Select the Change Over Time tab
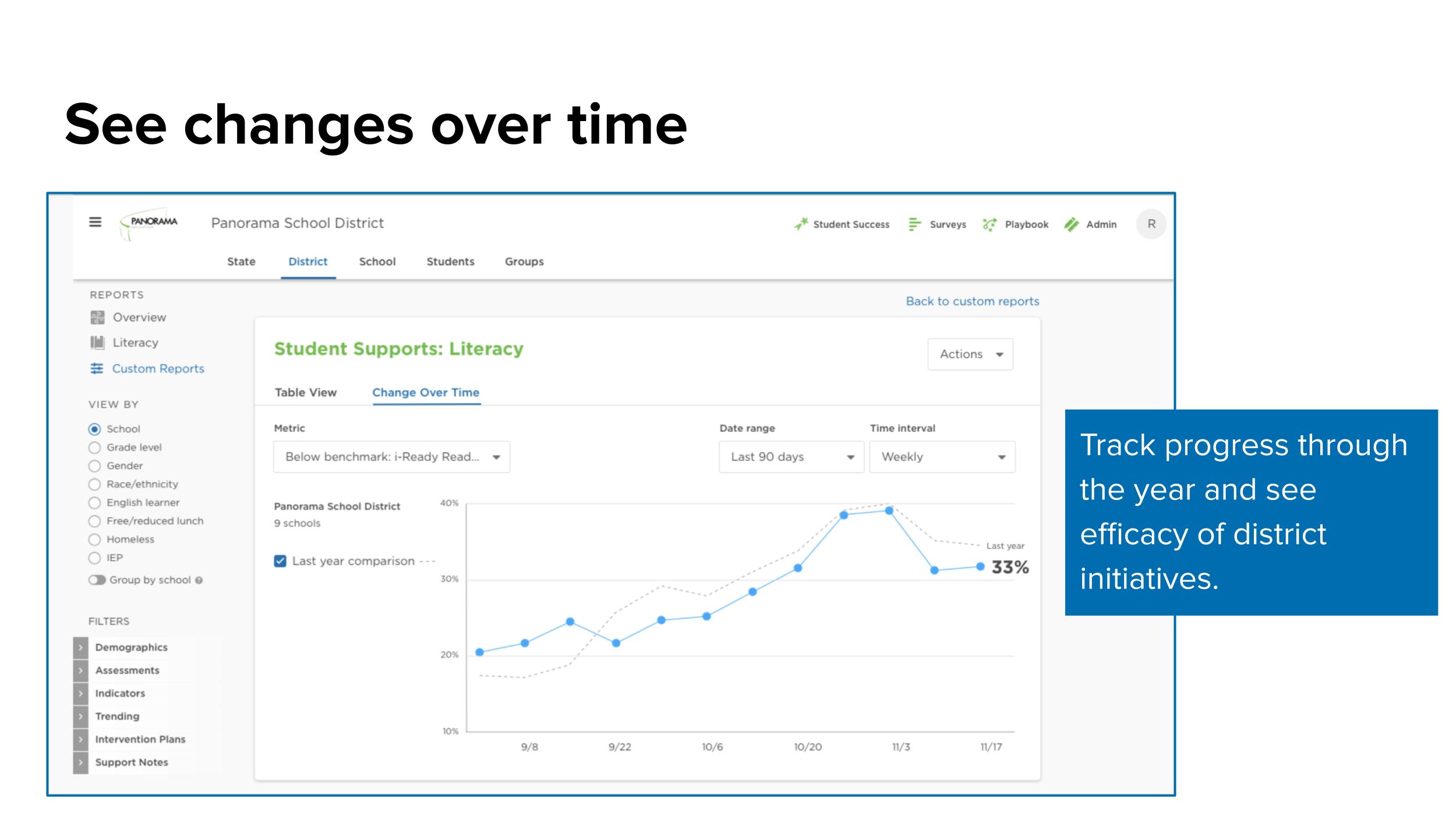The width and height of the screenshot is (1456, 819). click(x=426, y=393)
